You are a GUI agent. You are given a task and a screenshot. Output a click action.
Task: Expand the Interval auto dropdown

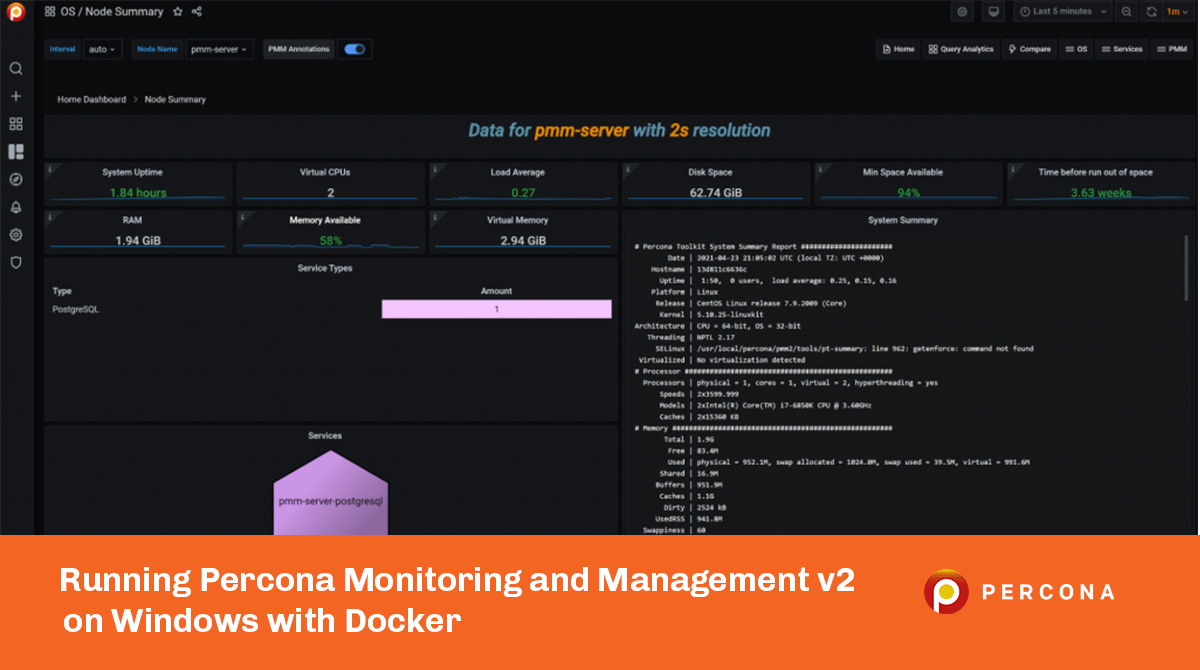click(x=102, y=49)
